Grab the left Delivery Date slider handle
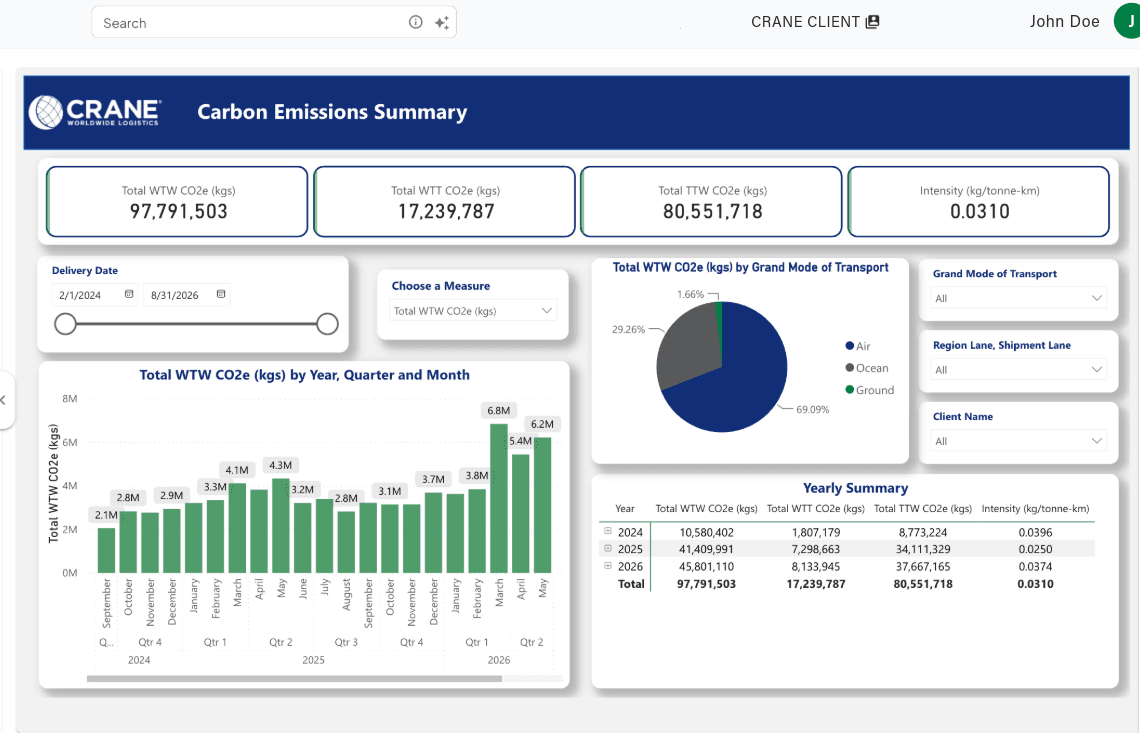Image resolution: width=1140 pixels, height=736 pixels. [x=65, y=324]
